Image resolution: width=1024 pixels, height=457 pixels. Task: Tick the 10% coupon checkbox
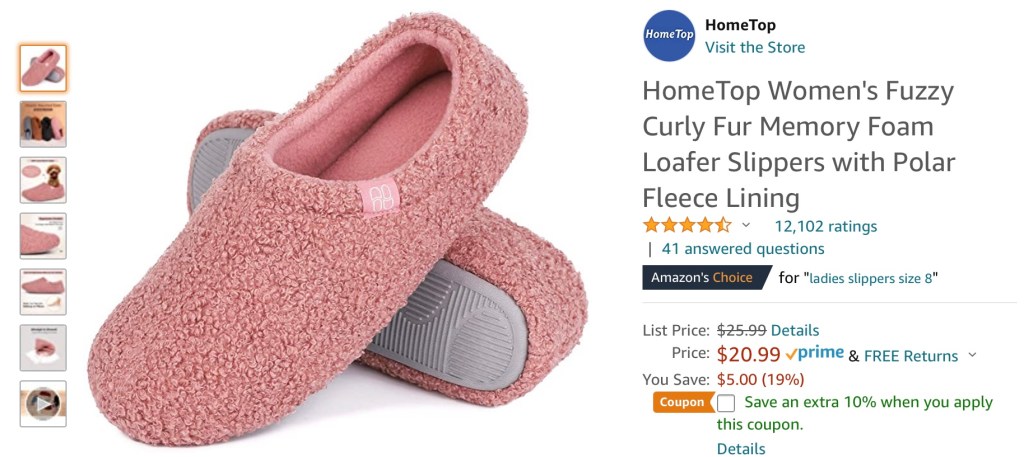coord(726,403)
